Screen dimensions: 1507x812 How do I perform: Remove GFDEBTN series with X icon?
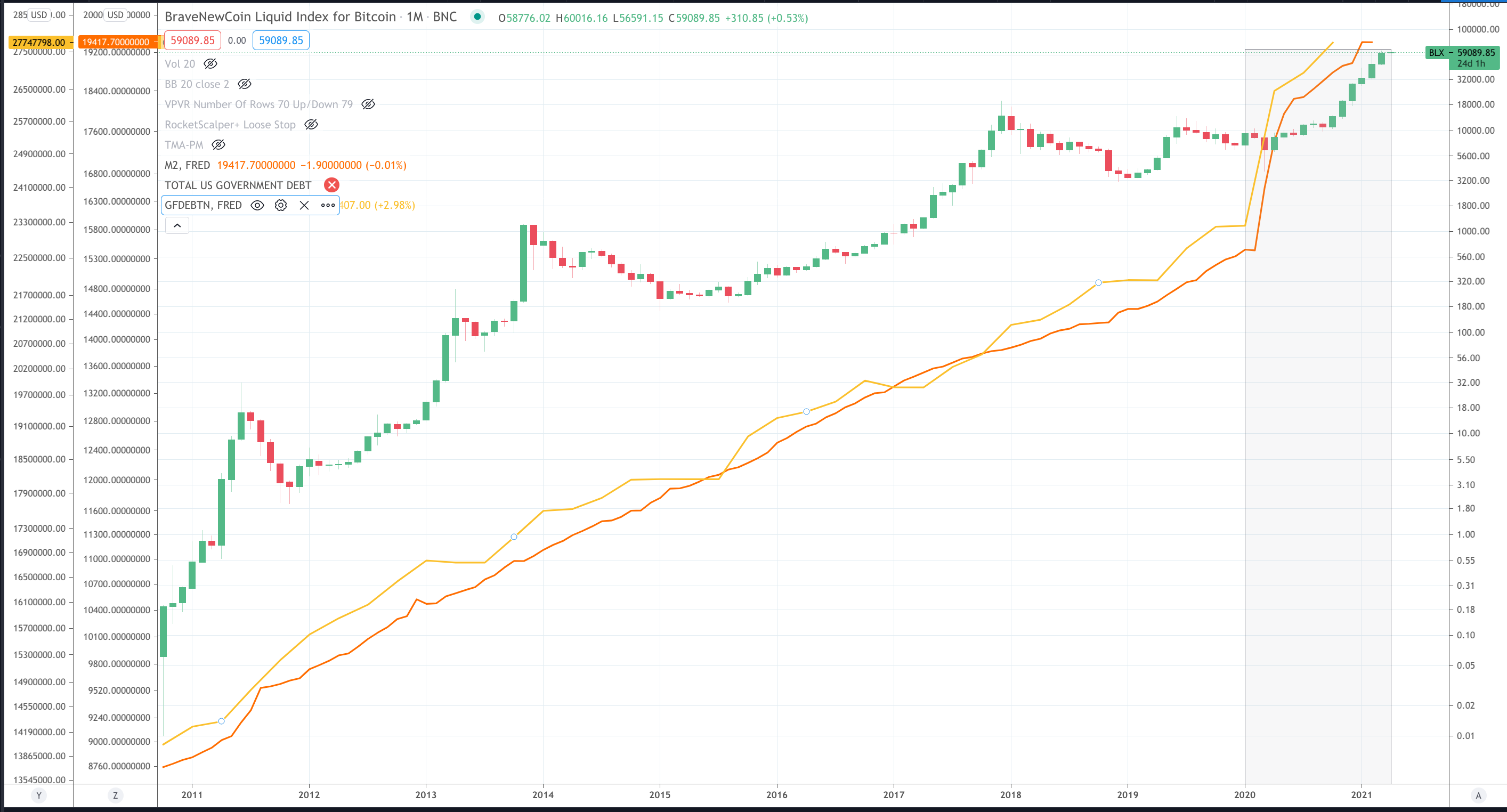[304, 205]
